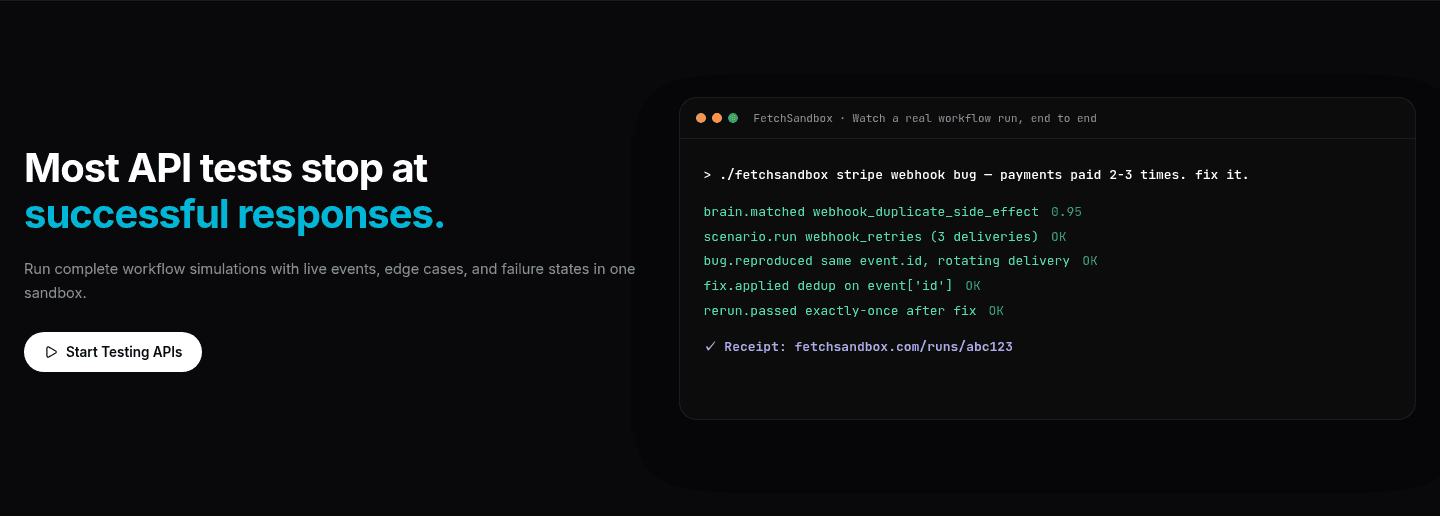Click the play icon in Start Testing APIs
Screen dimensions: 1440x516
tap(51, 352)
